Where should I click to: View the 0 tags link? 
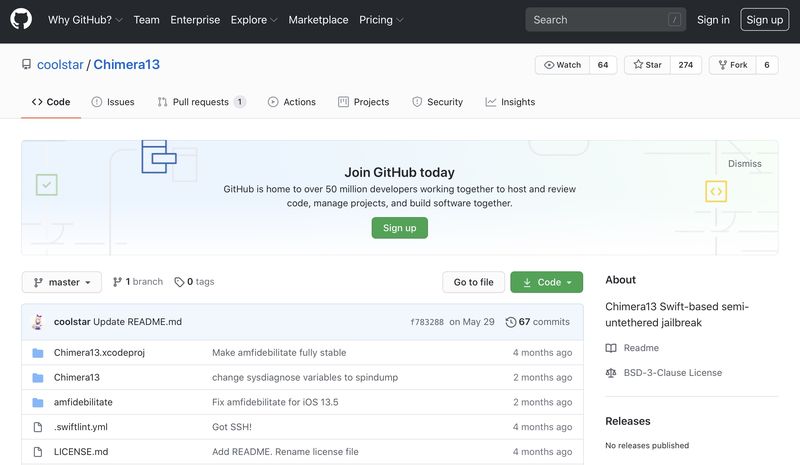pos(194,282)
